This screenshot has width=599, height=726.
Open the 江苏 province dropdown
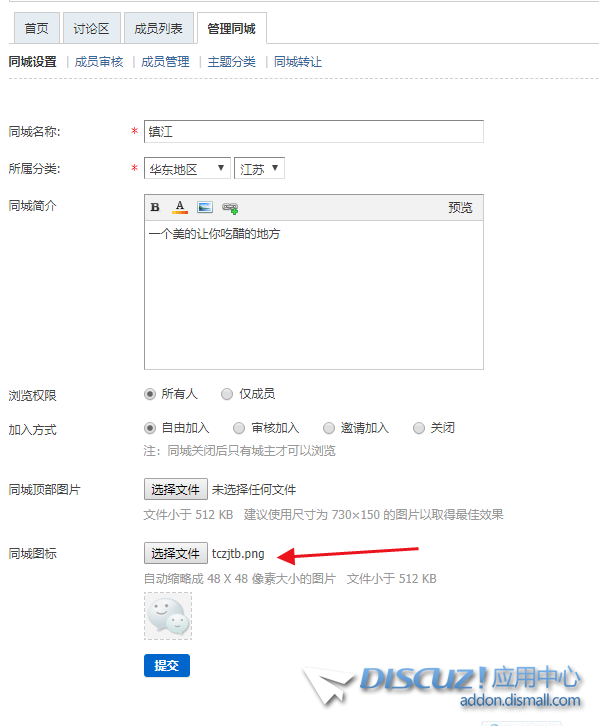click(x=259, y=169)
